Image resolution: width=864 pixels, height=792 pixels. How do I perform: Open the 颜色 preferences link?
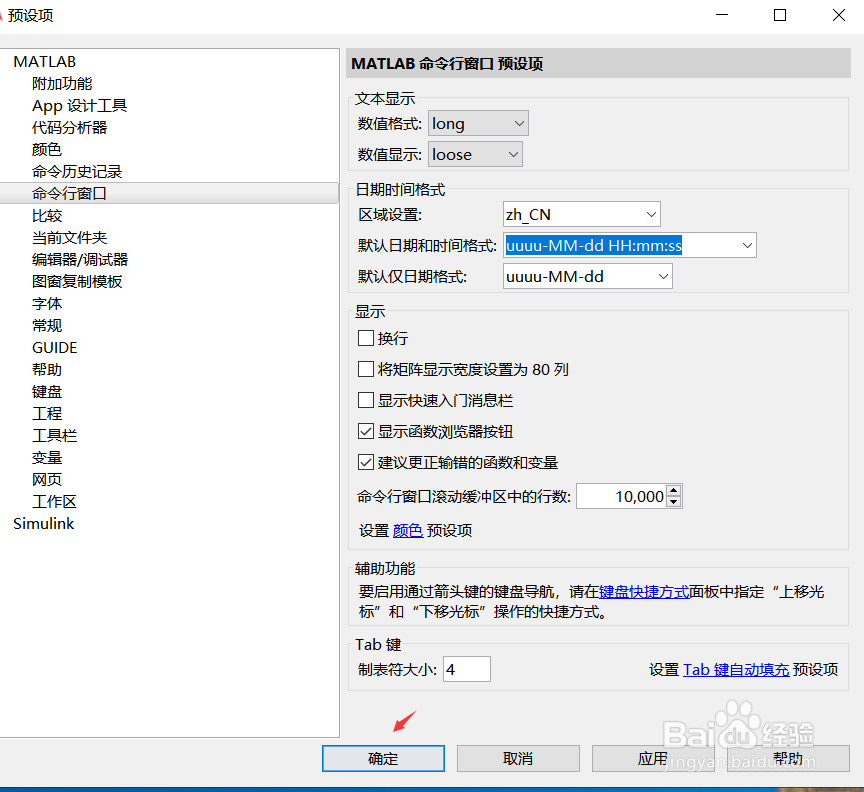coord(408,531)
